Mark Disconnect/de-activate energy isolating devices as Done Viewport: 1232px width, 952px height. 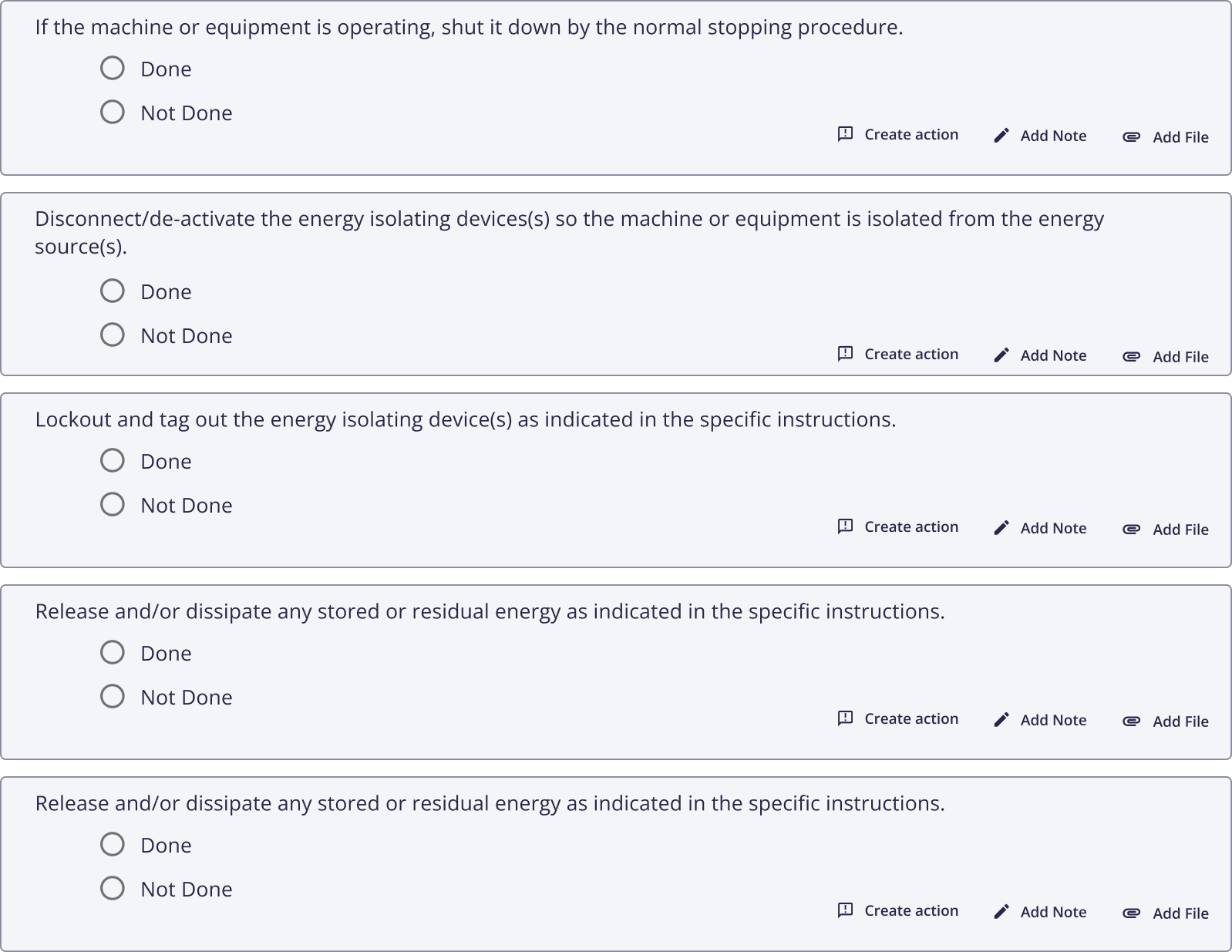coord(113,291)
